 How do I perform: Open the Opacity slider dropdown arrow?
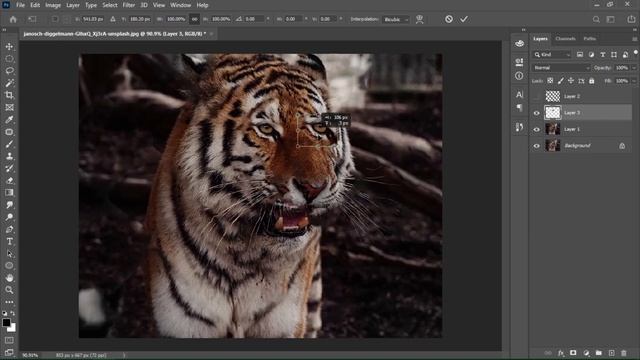634,68
